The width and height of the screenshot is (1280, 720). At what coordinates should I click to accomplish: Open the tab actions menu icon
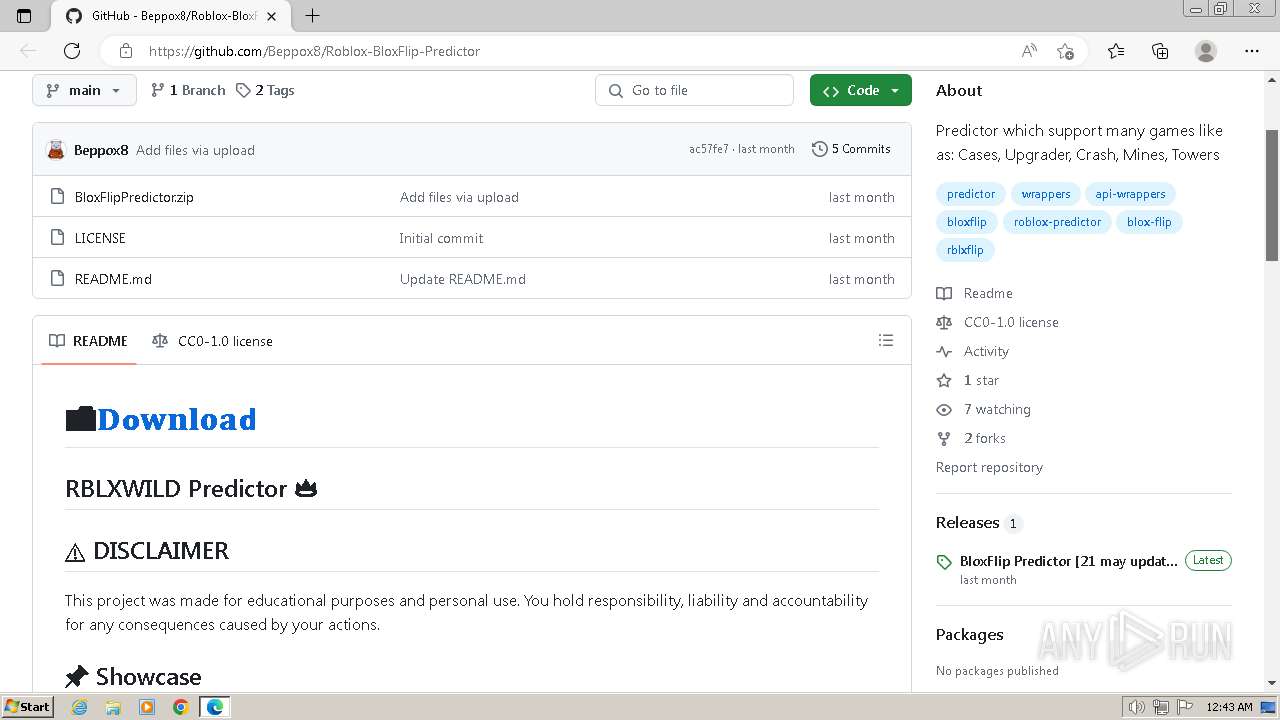24,16
